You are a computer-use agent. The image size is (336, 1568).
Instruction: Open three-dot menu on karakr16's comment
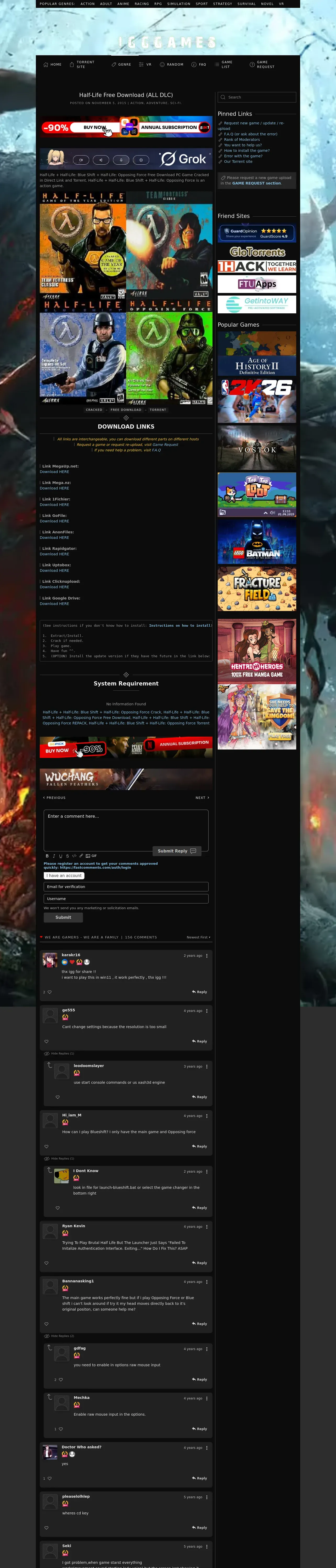[x=207, y=956]
